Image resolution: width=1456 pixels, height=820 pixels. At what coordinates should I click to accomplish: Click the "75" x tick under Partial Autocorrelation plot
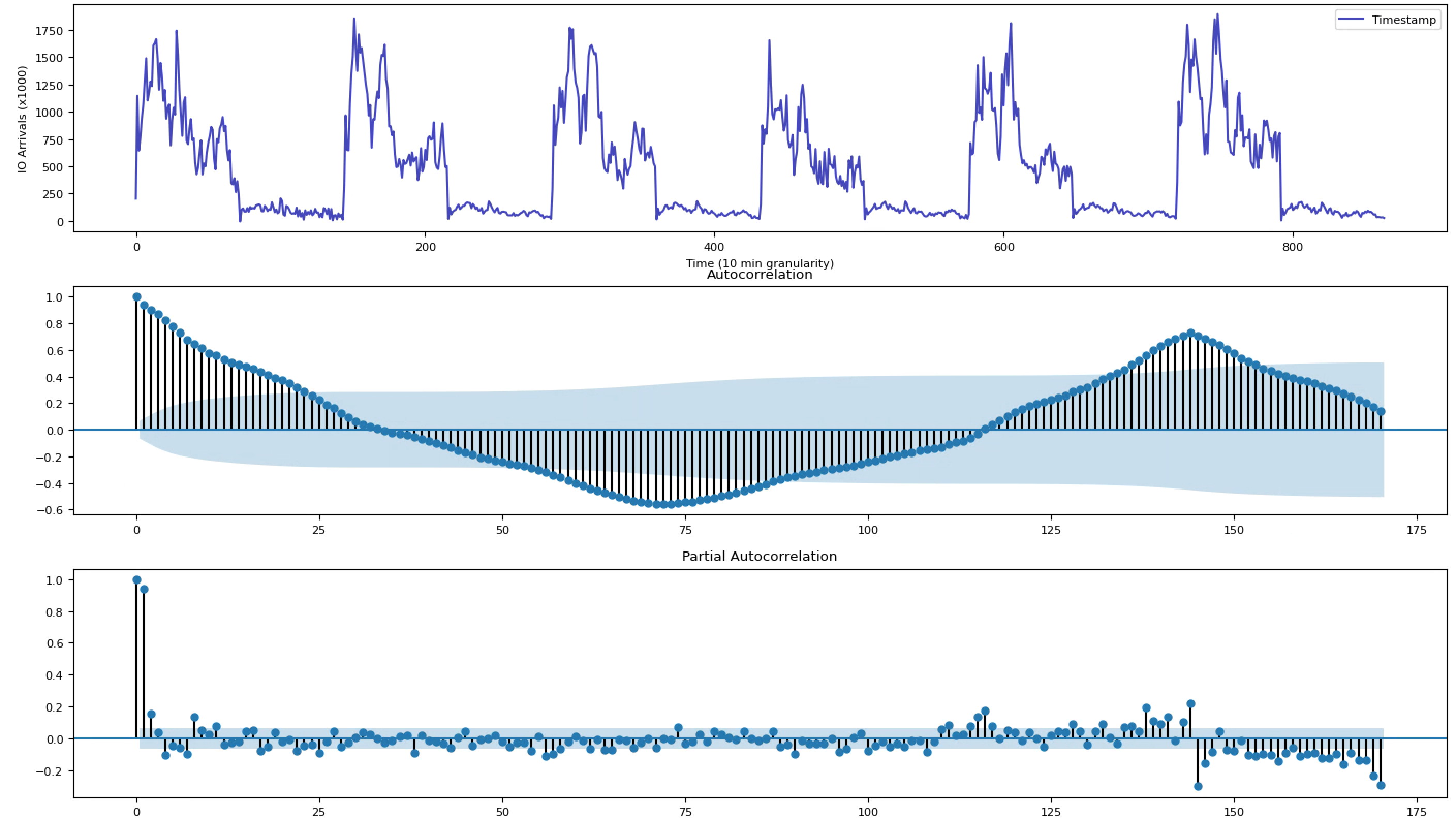tap(685, 813)
